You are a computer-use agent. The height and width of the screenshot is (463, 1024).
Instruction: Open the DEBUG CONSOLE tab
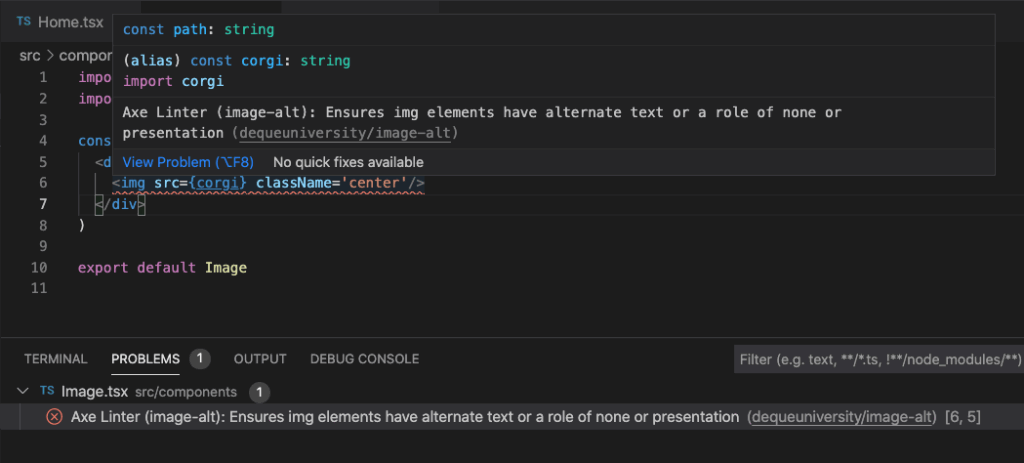point(364,358)
